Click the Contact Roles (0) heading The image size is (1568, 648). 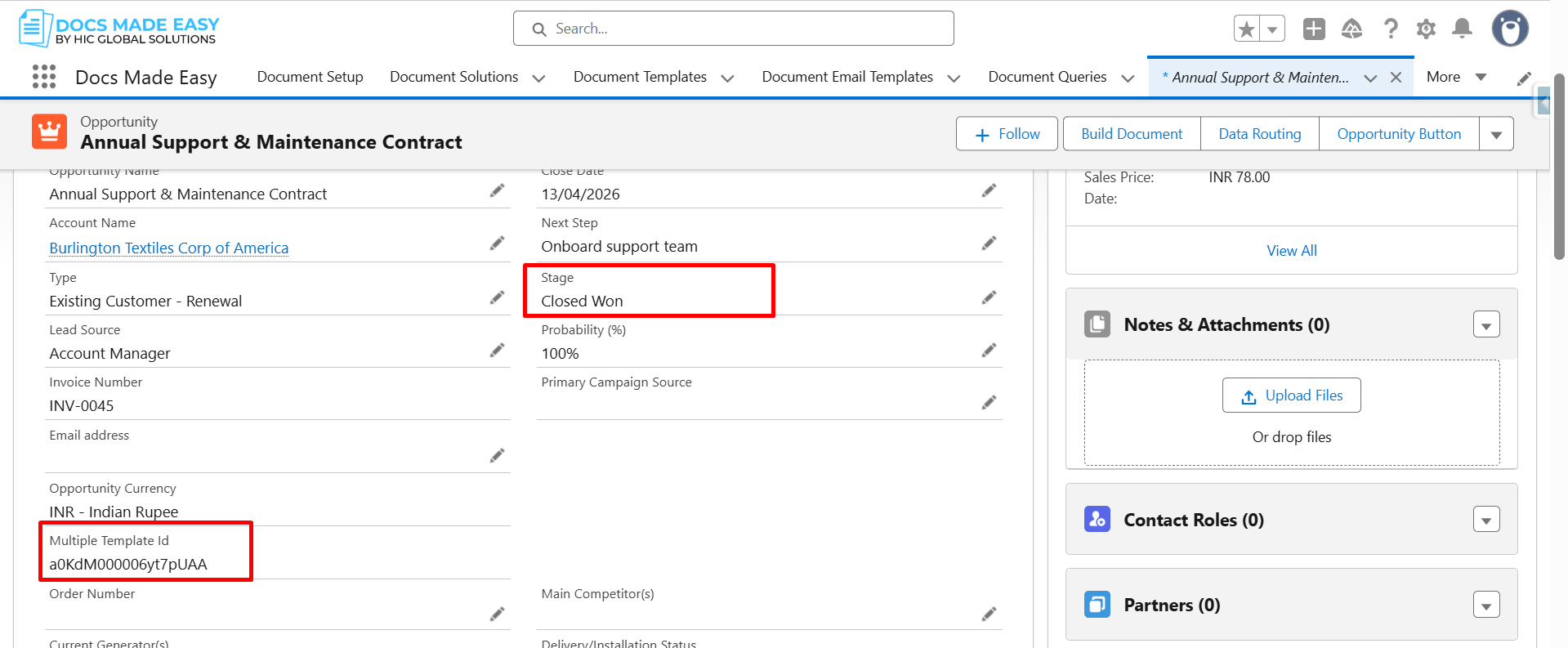coord(1194,520)
